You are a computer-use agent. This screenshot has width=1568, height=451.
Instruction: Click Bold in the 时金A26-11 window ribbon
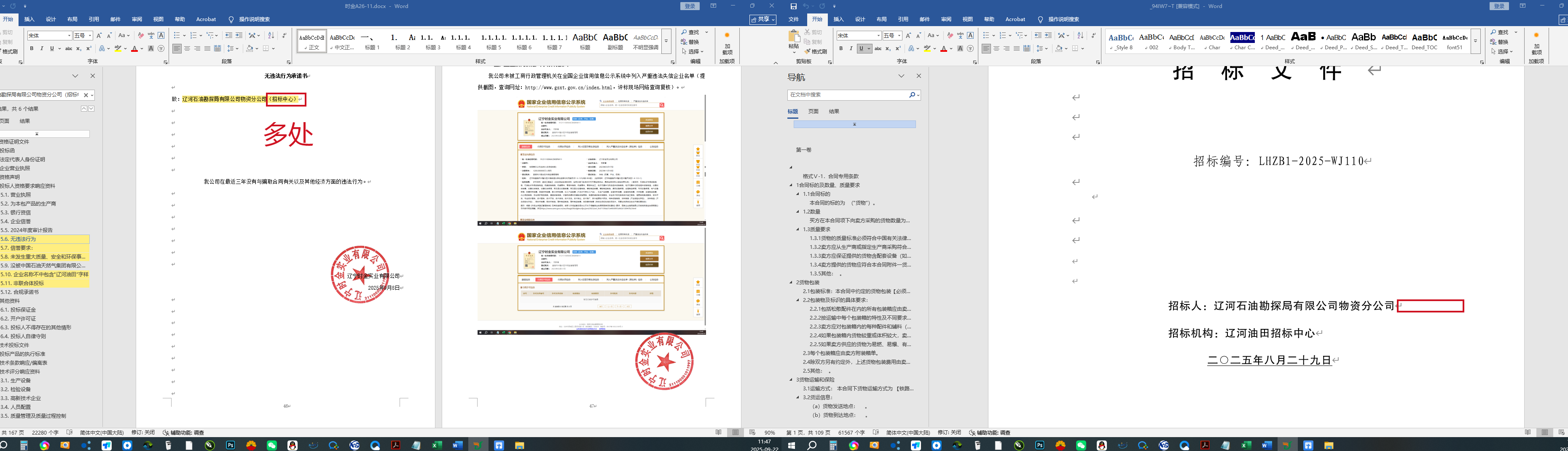point(32,48)
